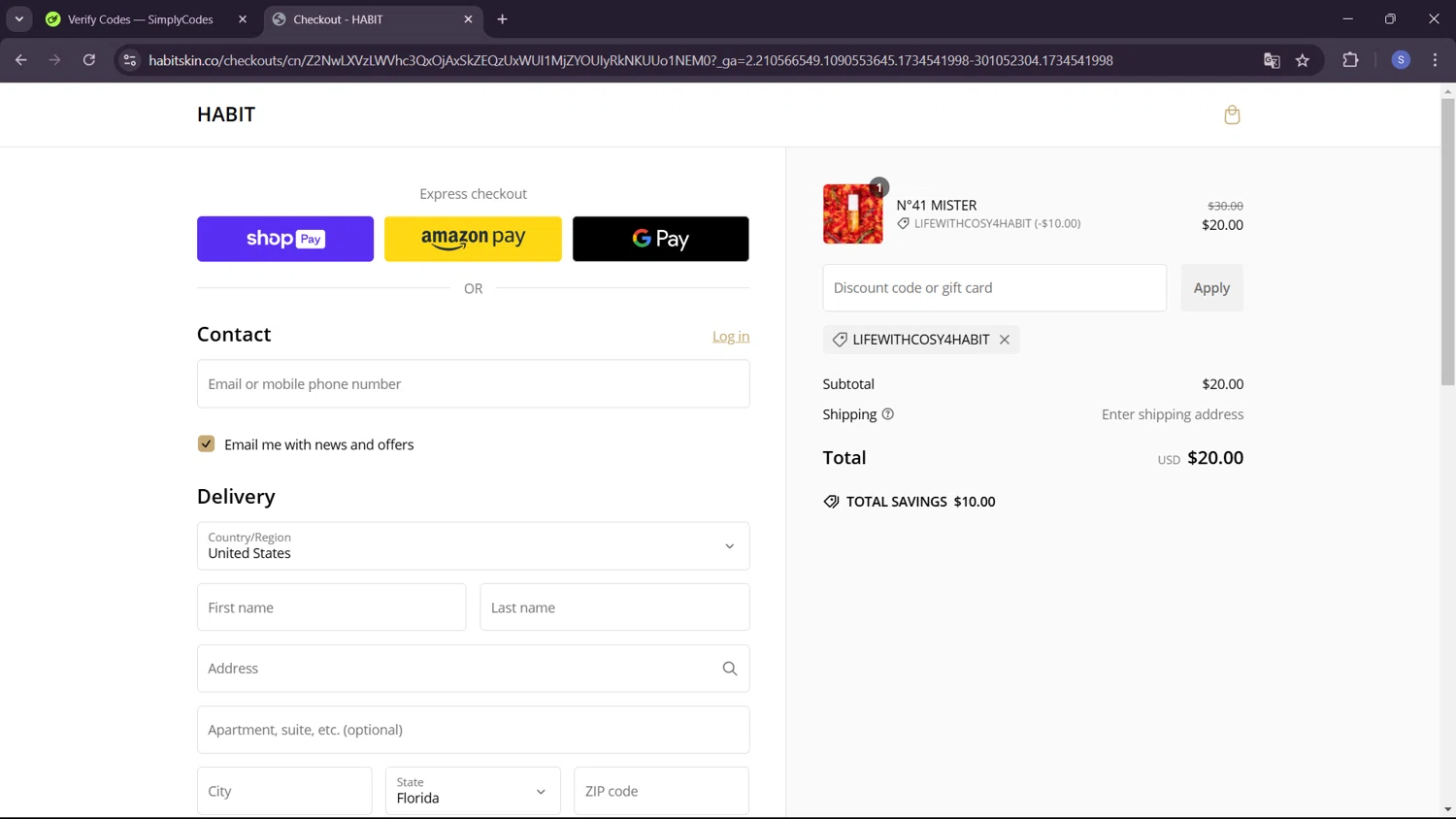Click the Subtotal $20.00 amount

tap(1222, 384)
